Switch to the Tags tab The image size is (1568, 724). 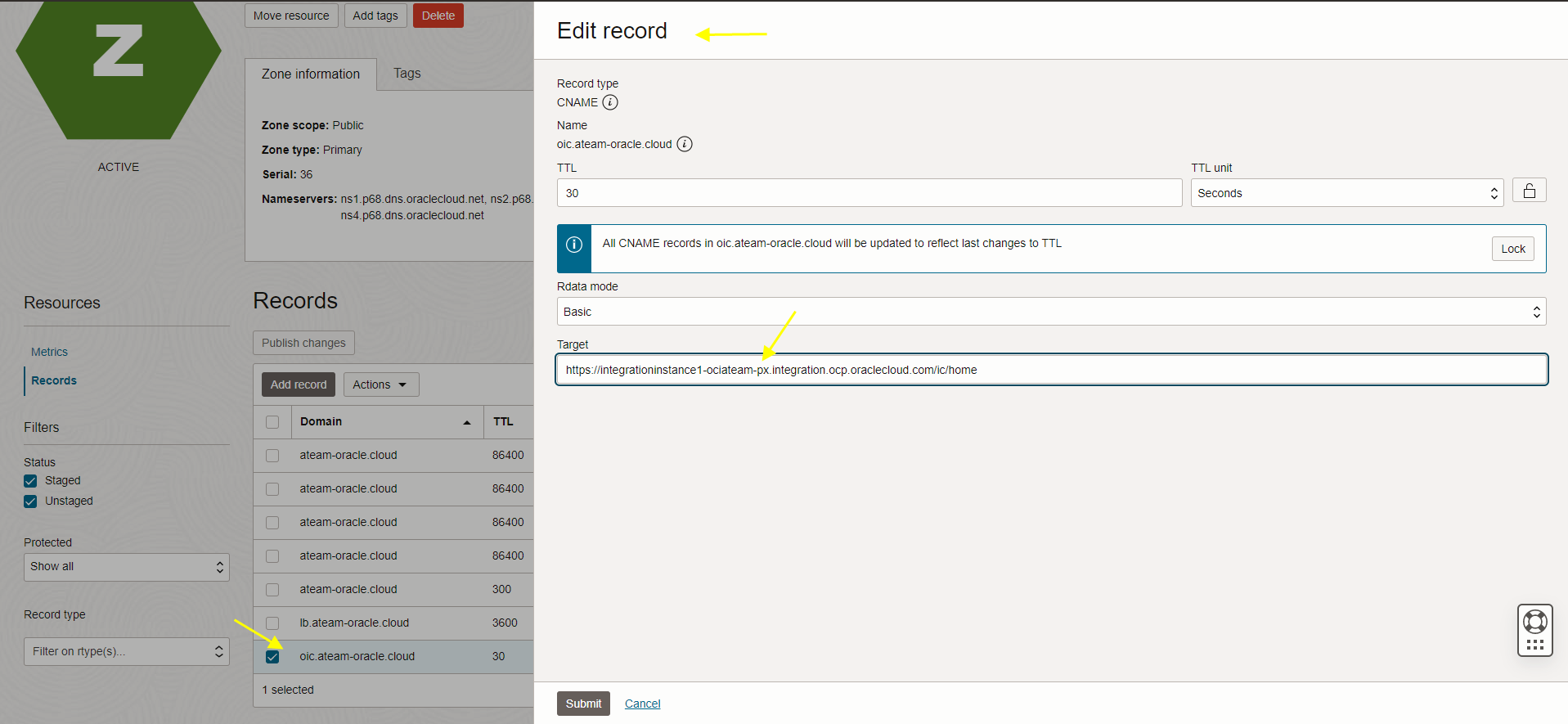(x=407, y=74)
